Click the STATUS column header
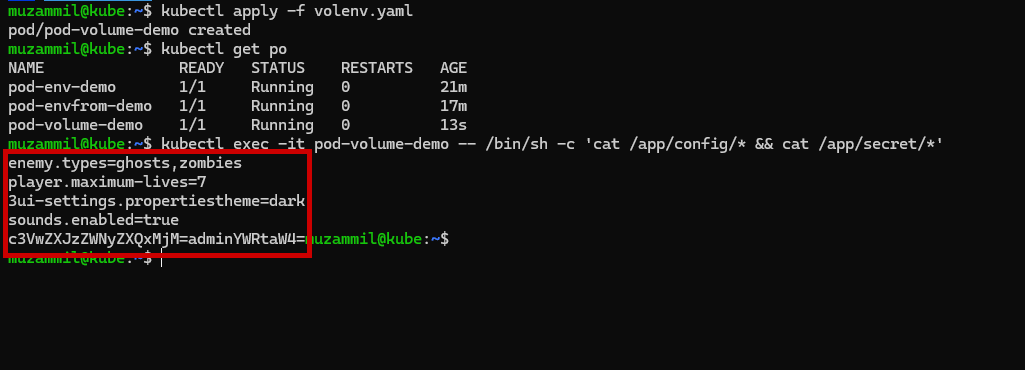The image size is (1025, 370). [x=278, y=68]
